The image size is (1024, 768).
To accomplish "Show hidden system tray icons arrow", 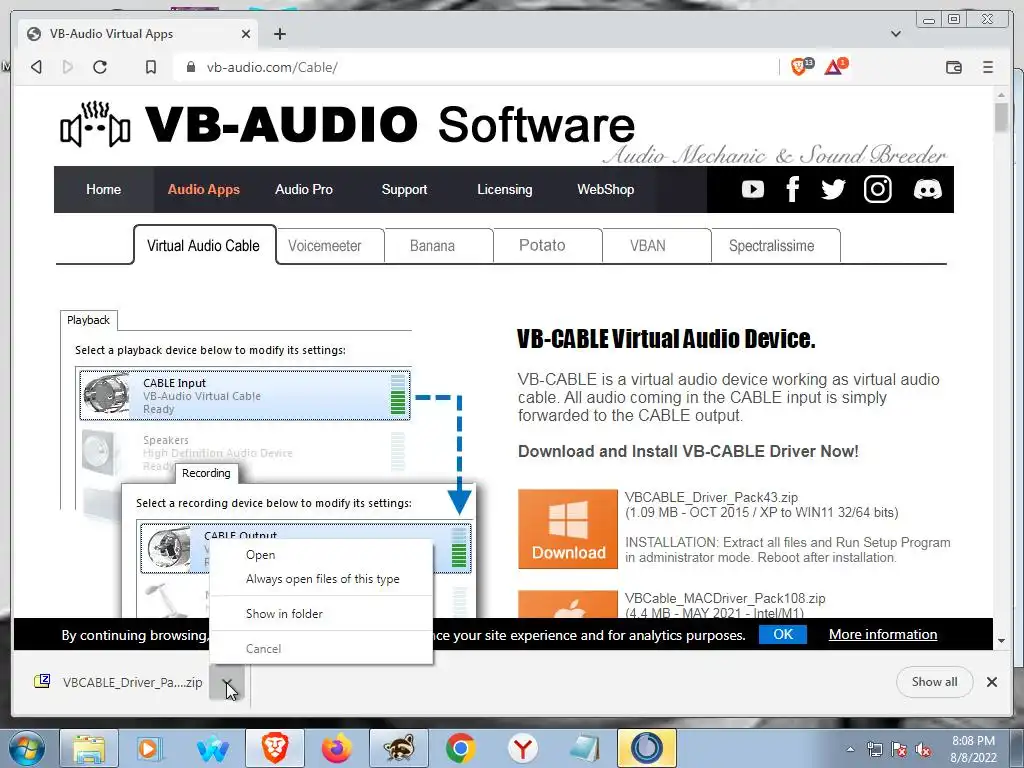I will click(850, 749).
